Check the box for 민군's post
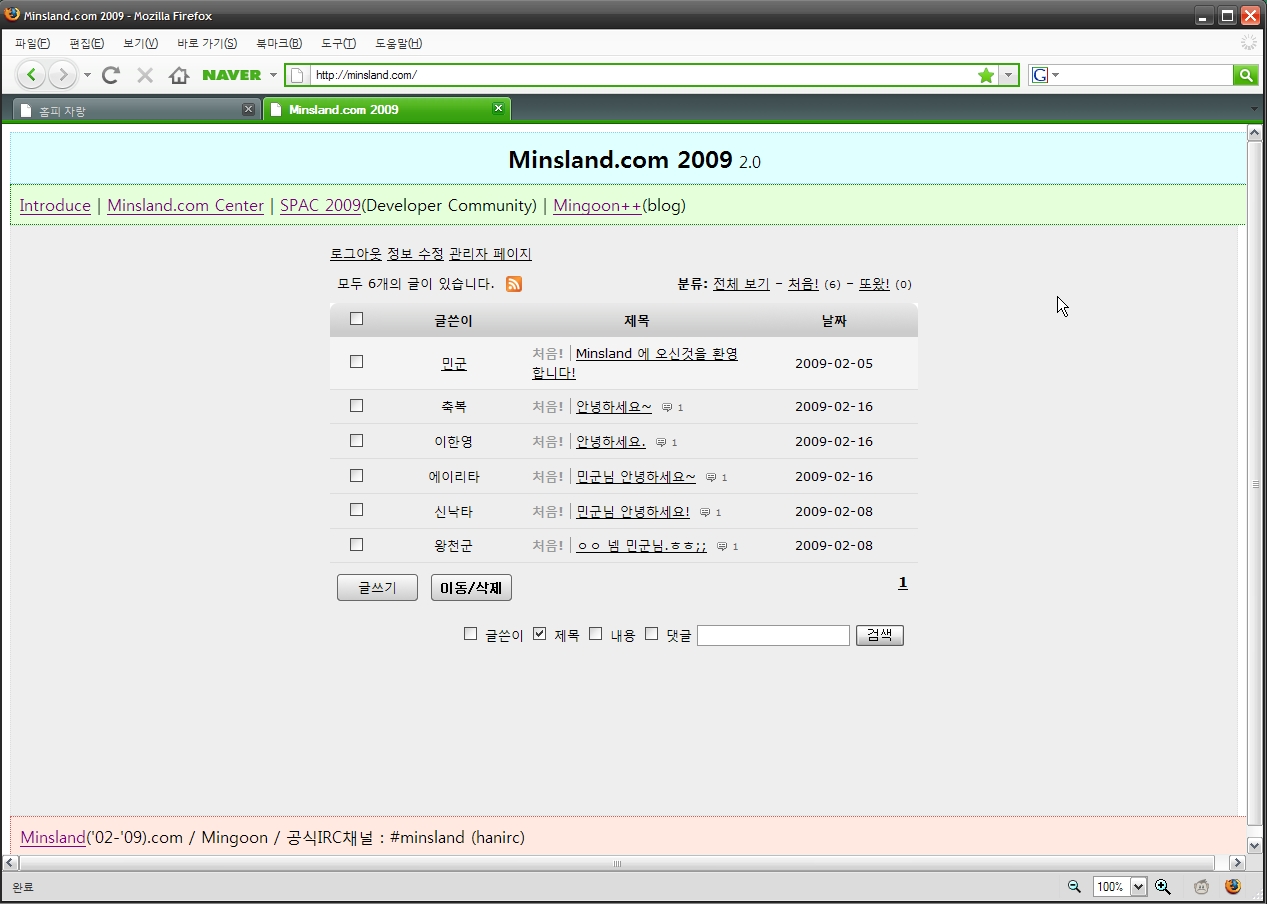 (x=356, y=362)
